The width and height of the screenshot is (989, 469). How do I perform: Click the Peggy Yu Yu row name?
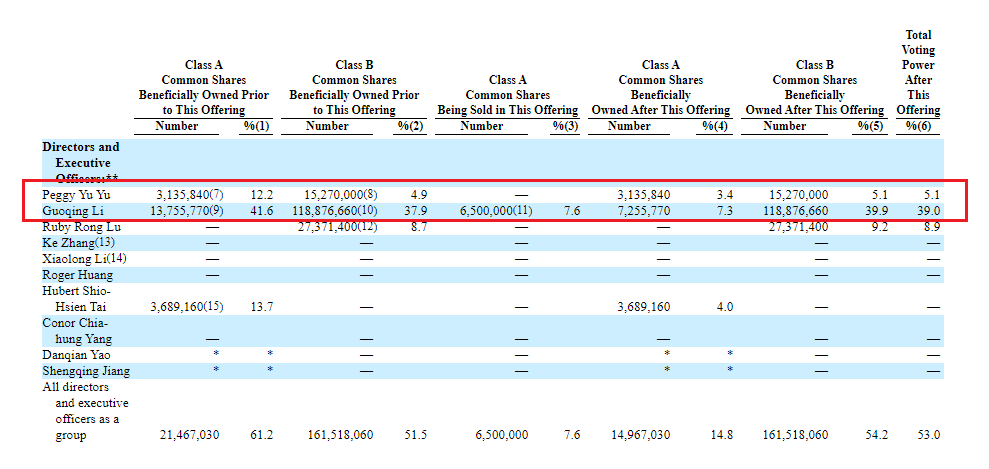pos(76,194)
